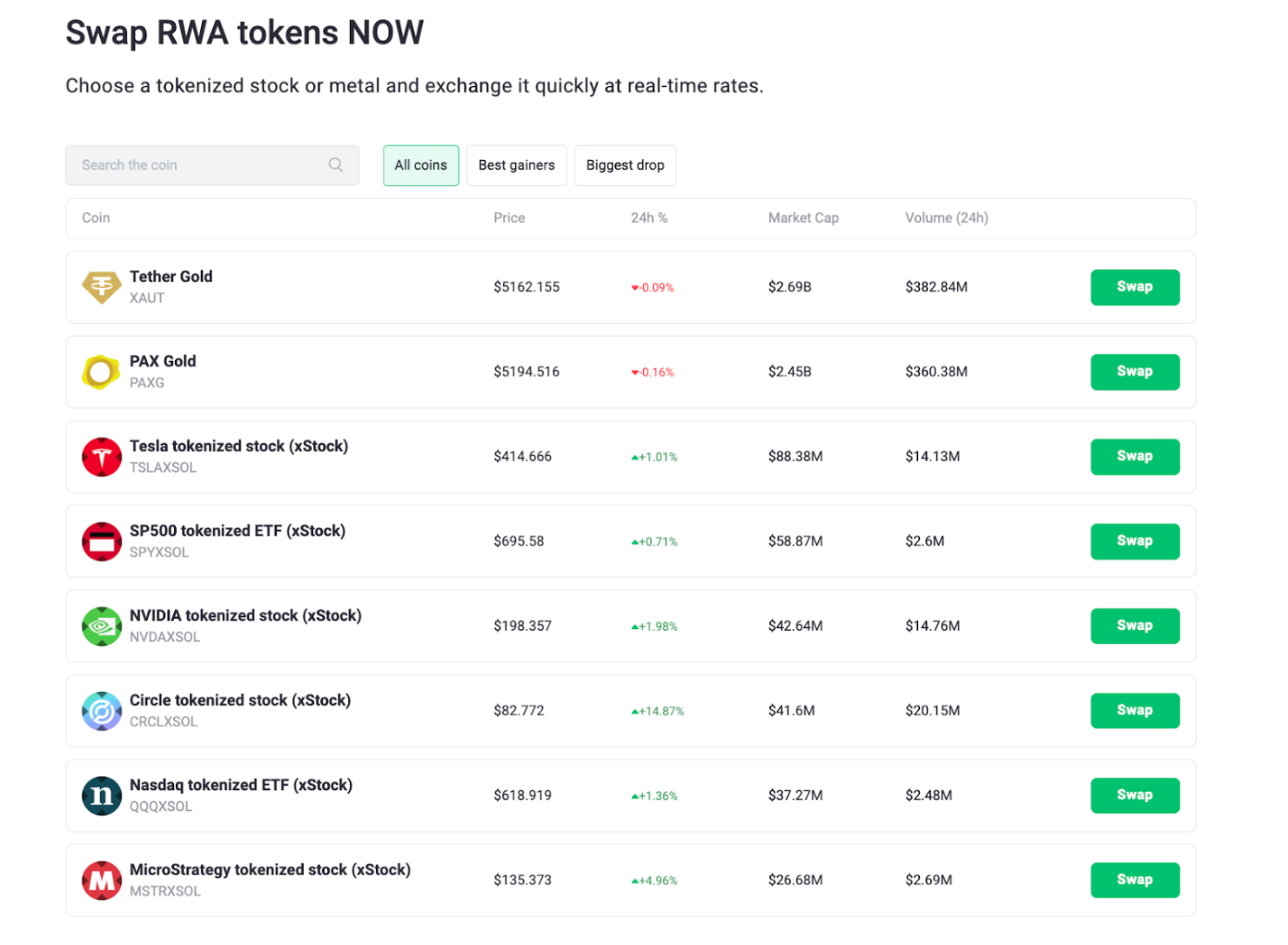Click the Nasdaq tokenized ETF logo

click(x=101, y=795)
